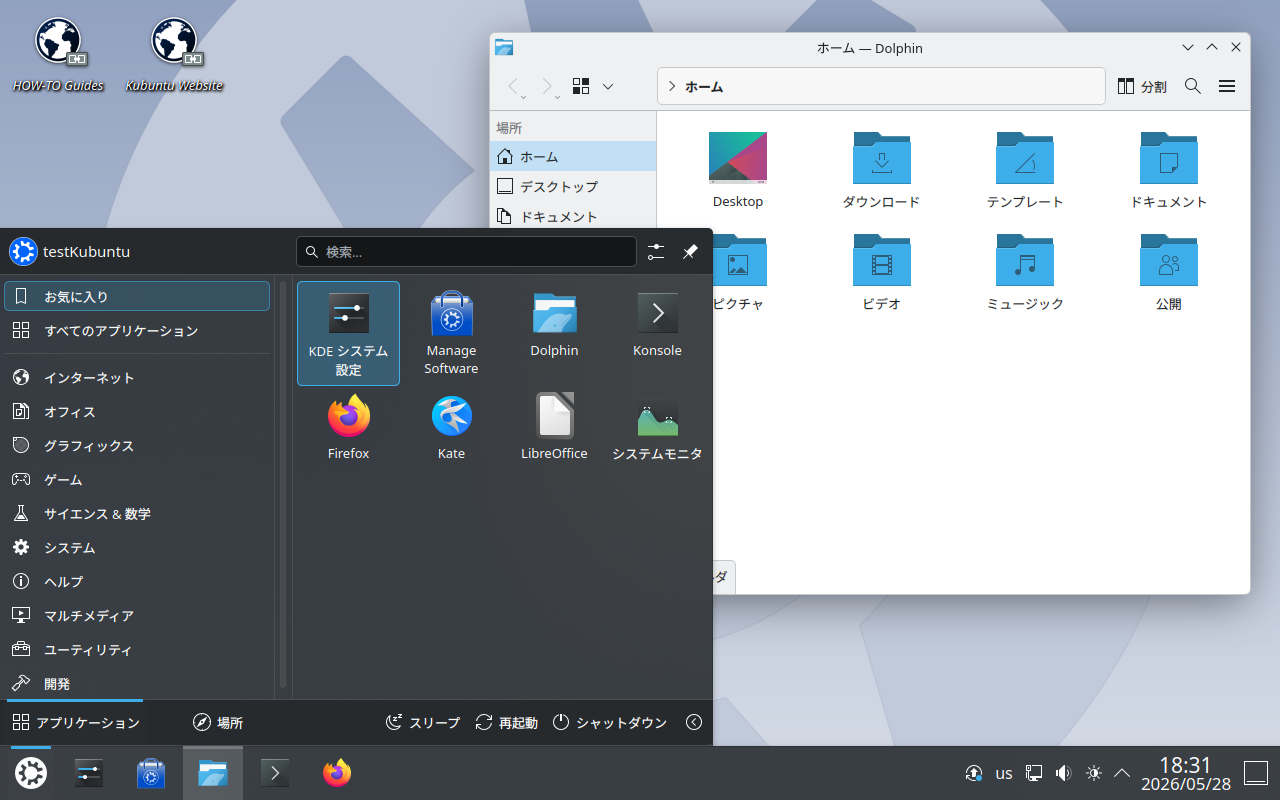Viewport: 1280px width, 800px height.
Task: Open the volume control in system tray
Action: 1063,773
